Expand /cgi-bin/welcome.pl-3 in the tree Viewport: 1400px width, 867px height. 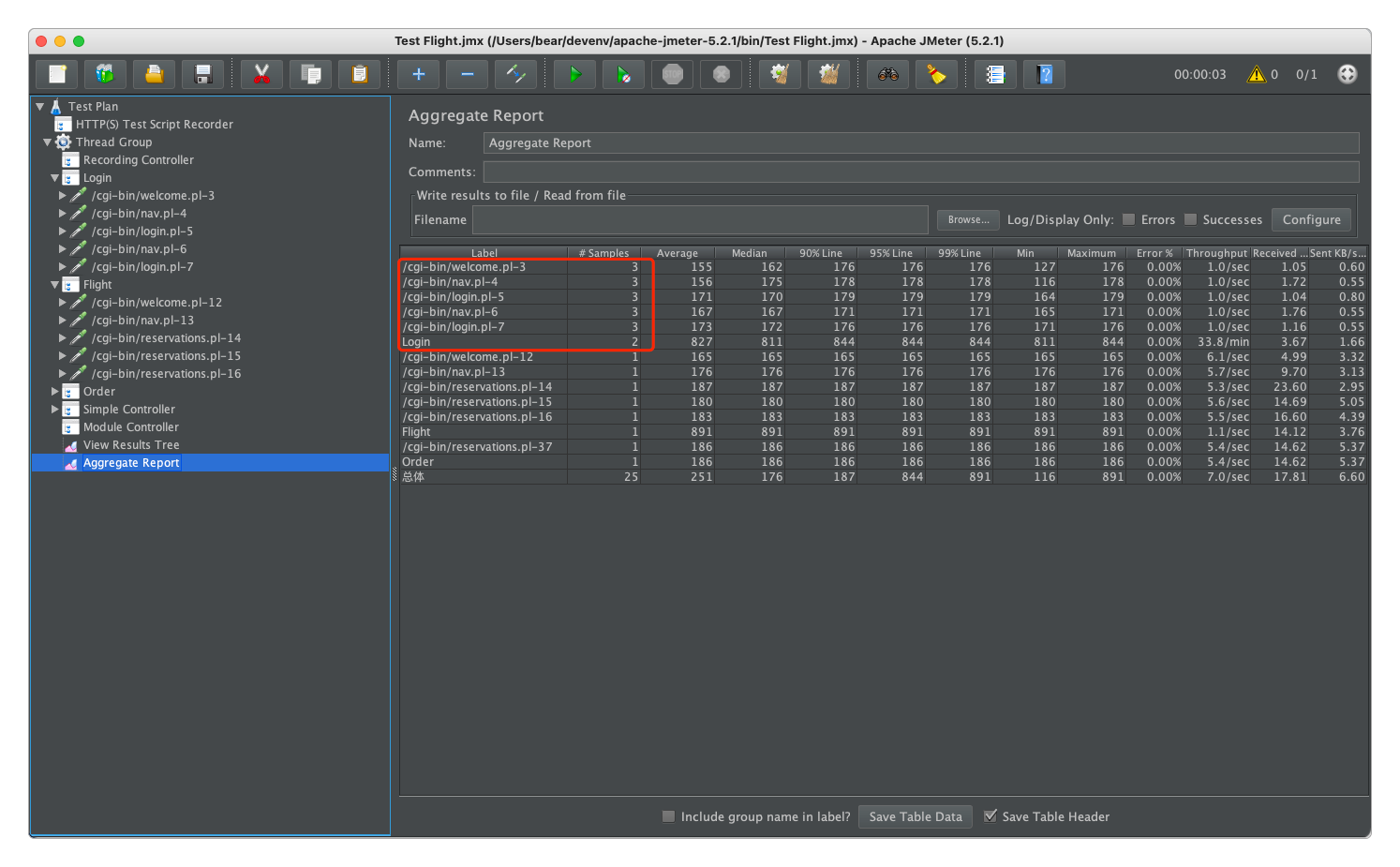pyautogui.click(x=63, y=196)
